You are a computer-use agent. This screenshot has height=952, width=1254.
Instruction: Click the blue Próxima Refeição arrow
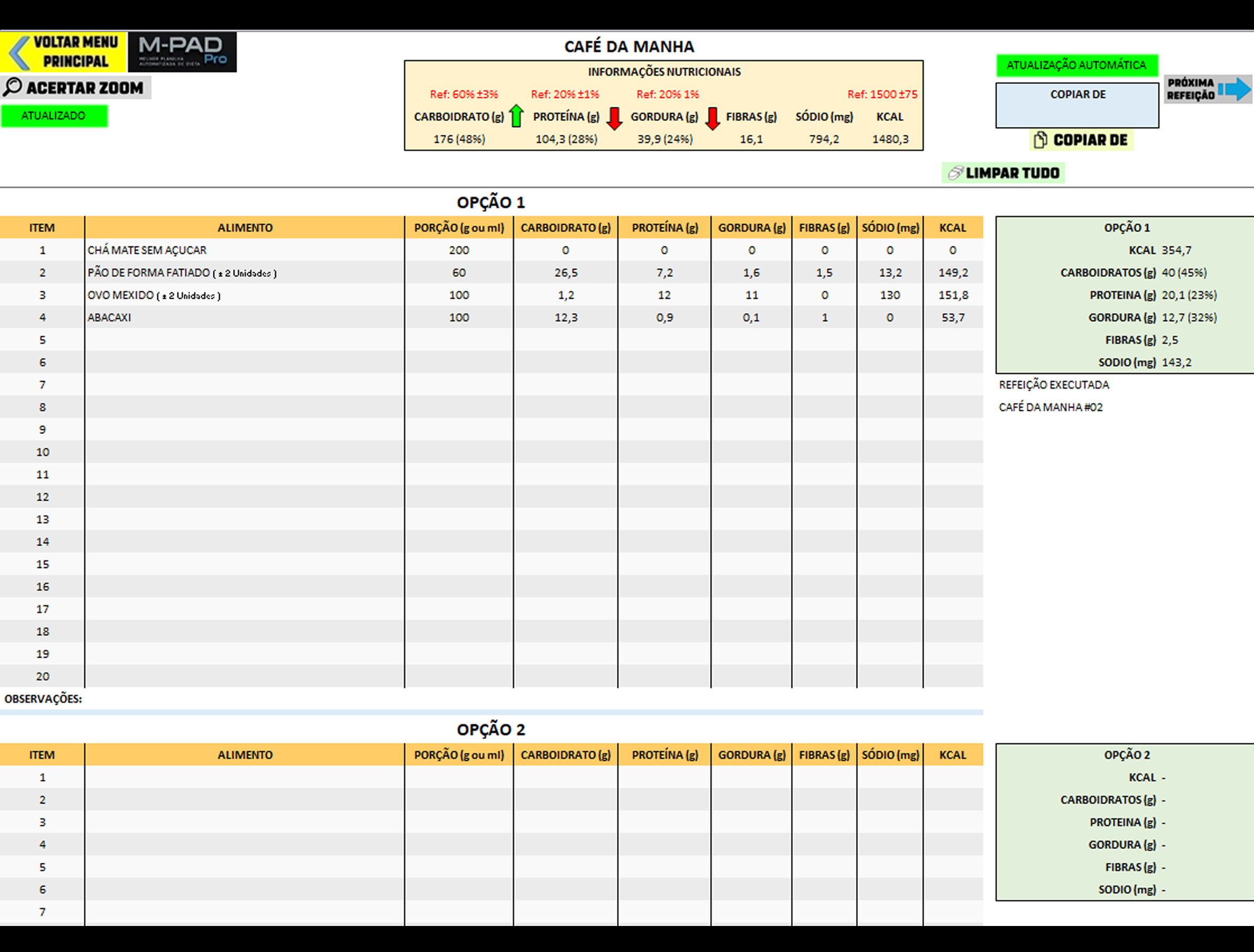1234,89
